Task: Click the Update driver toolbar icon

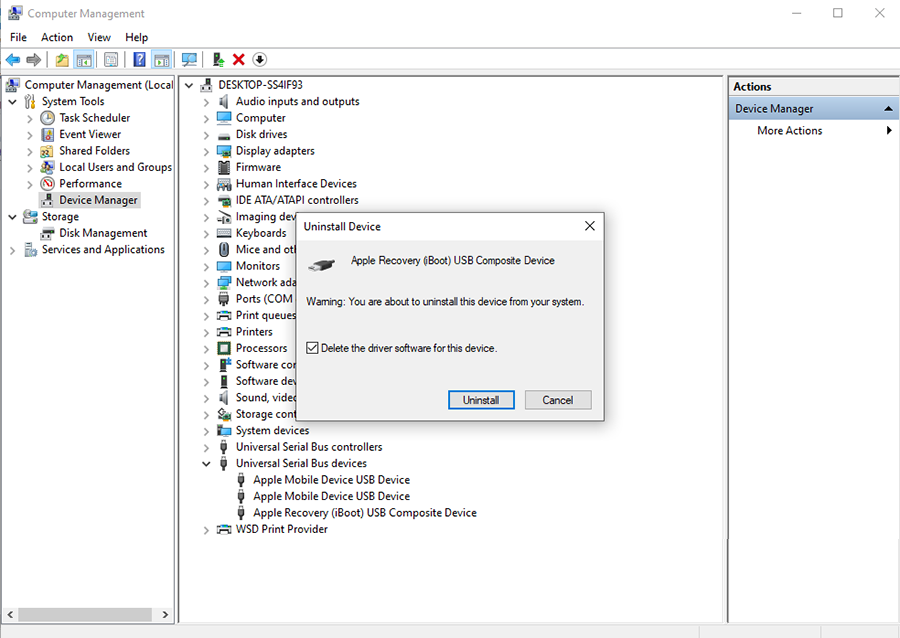Action: [x=218, y=60]
